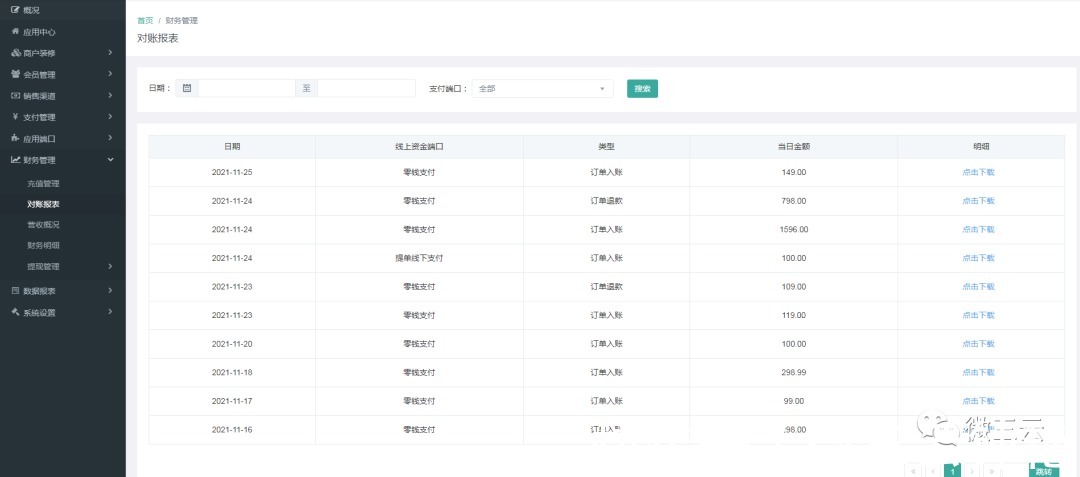Viewport: 1080px width, 477px height.
Task: Click 点击下载 for 2021-11-17 row
Action: click(x=978, y=401)
